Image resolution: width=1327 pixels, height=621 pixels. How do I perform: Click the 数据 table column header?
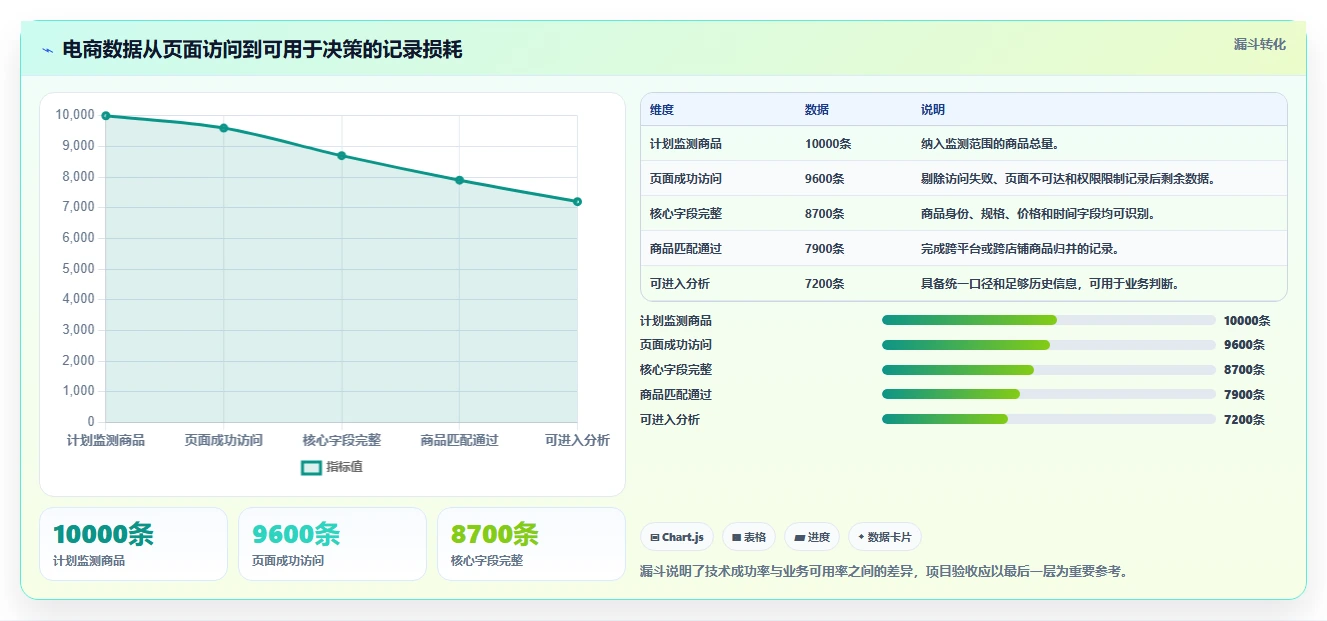point(817,110)
